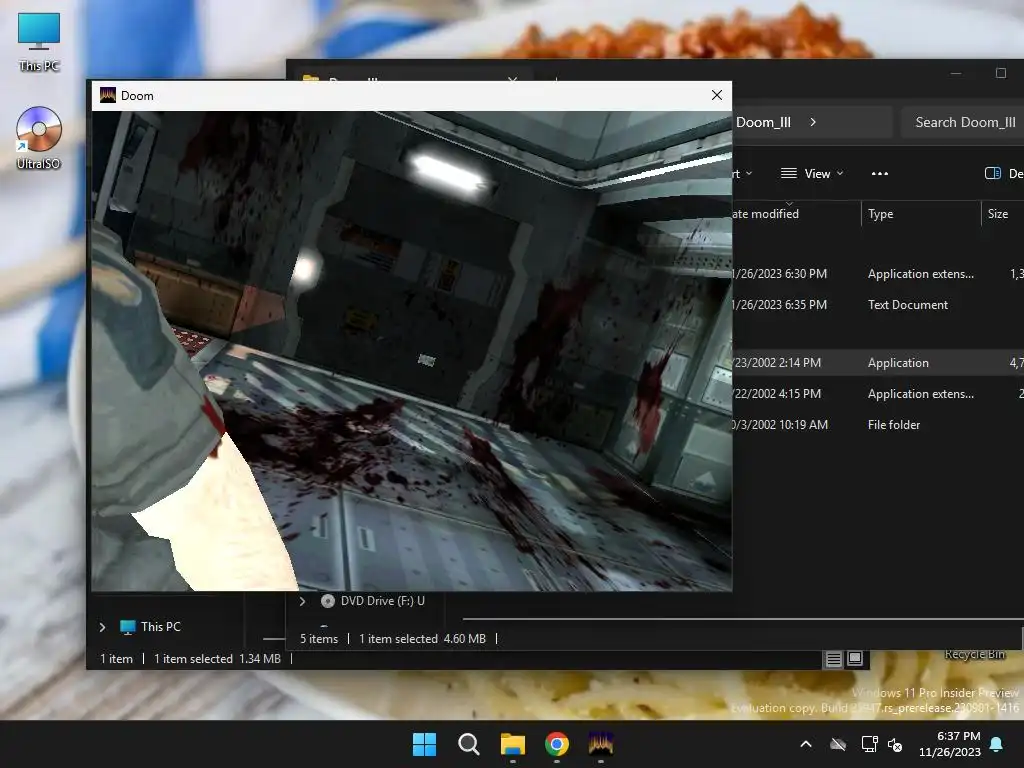Click the Doom_III breadcrumb in address bar
1024x768 pixels.
click(763, 122)
